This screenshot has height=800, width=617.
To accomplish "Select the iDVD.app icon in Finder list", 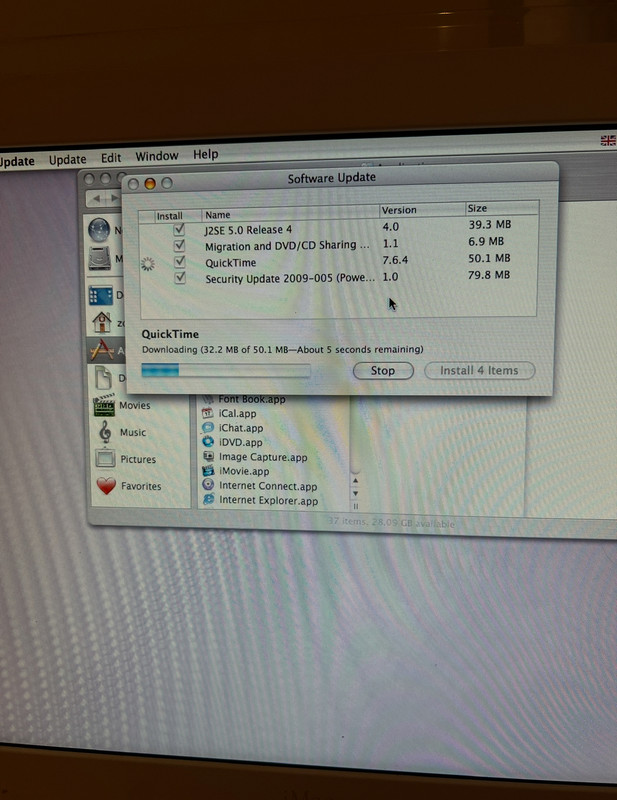I will coord(208,442).
